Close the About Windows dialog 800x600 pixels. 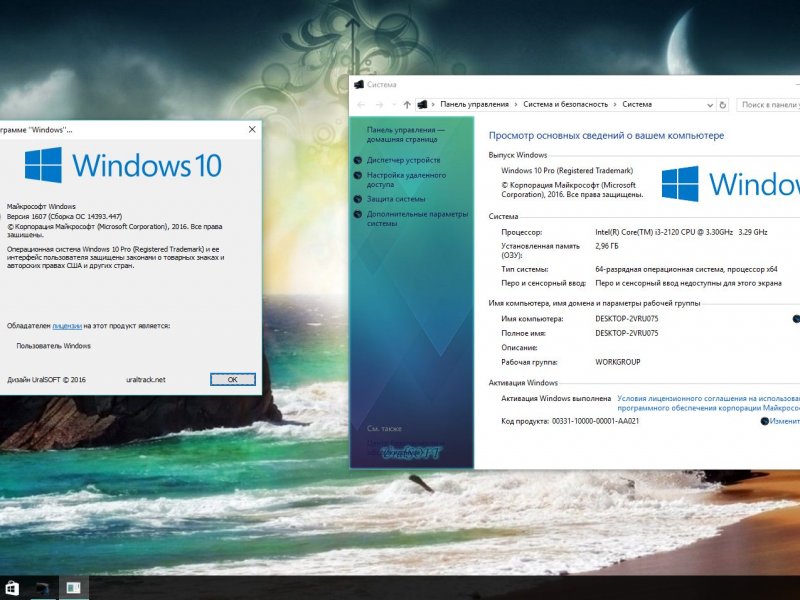[252, 130]
